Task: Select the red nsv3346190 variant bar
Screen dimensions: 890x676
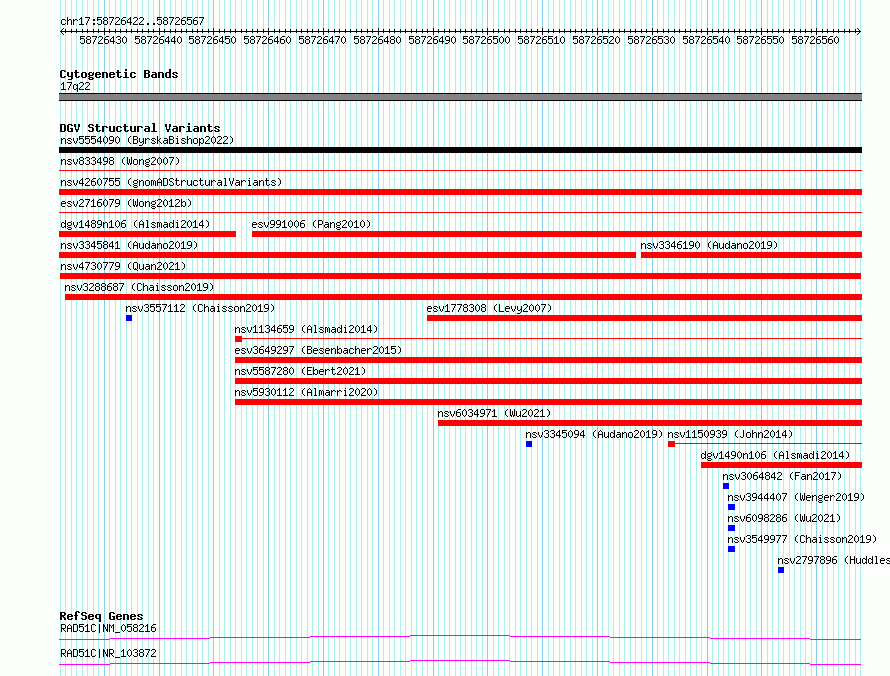Action: 752,255
